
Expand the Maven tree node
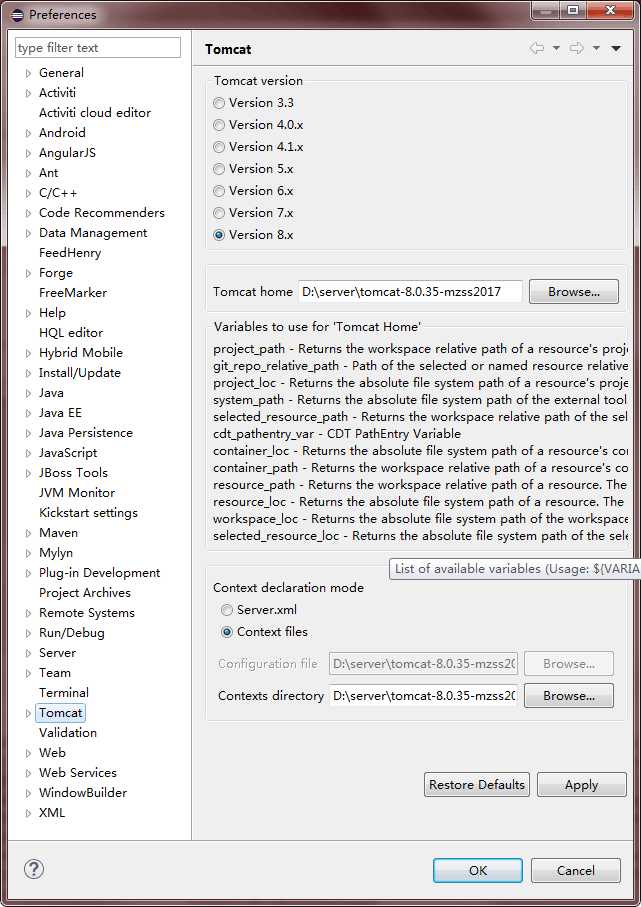[x=28, y=533]
